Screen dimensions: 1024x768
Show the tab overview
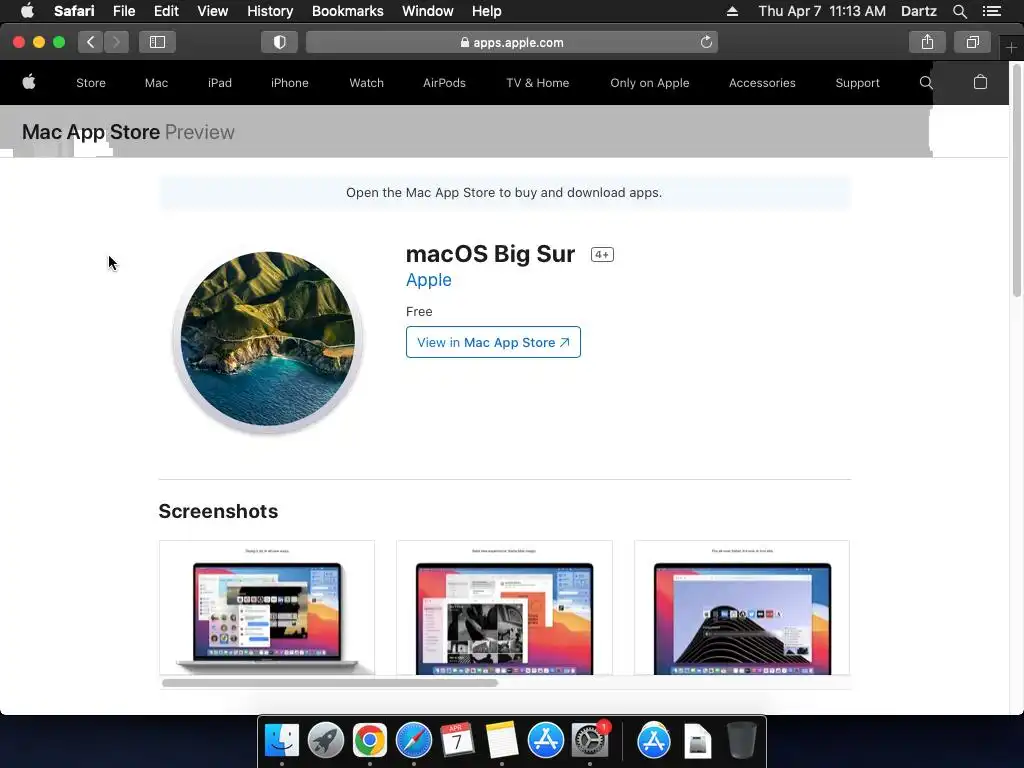point(972,42)
